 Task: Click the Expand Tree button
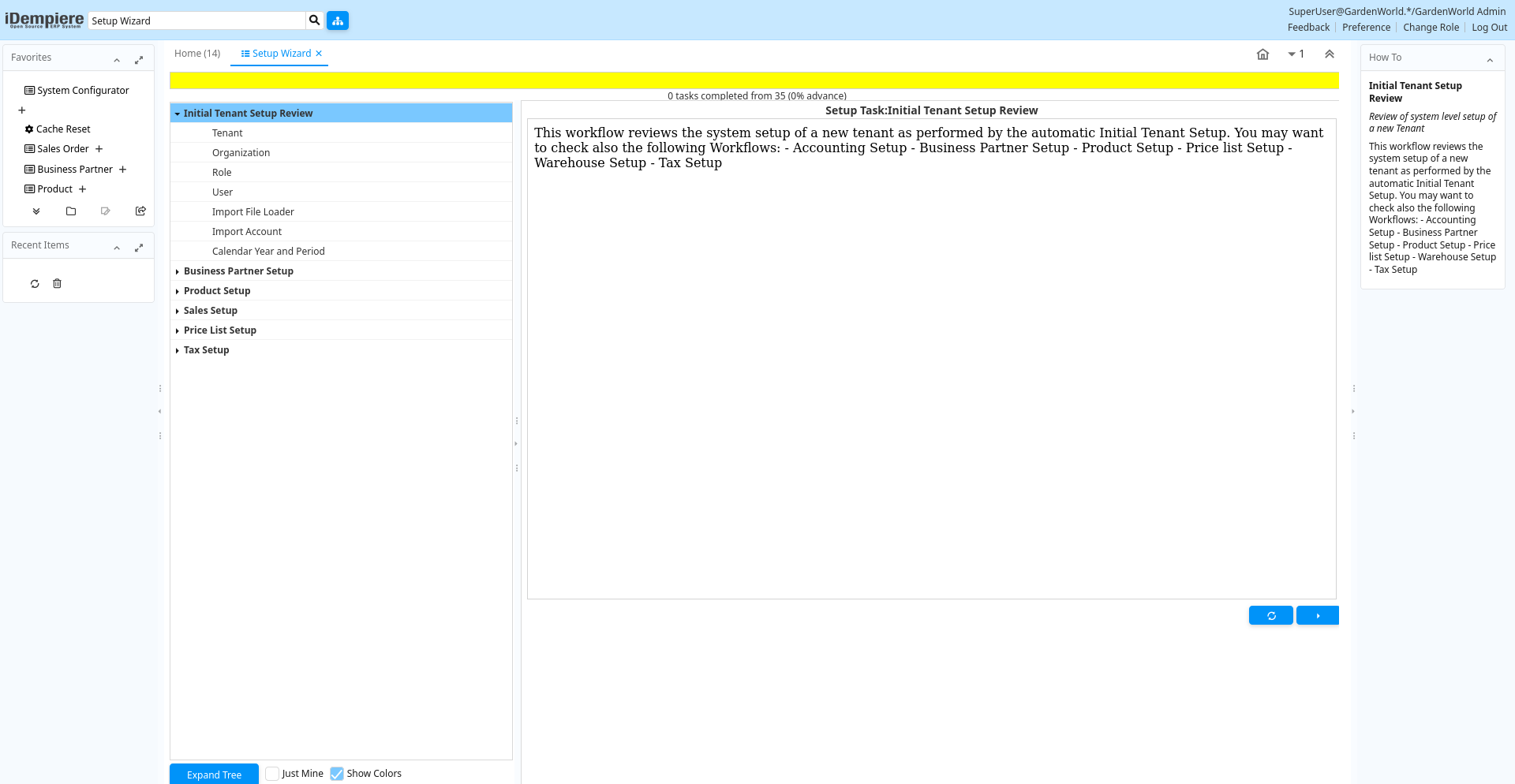[x=214, y=775]
